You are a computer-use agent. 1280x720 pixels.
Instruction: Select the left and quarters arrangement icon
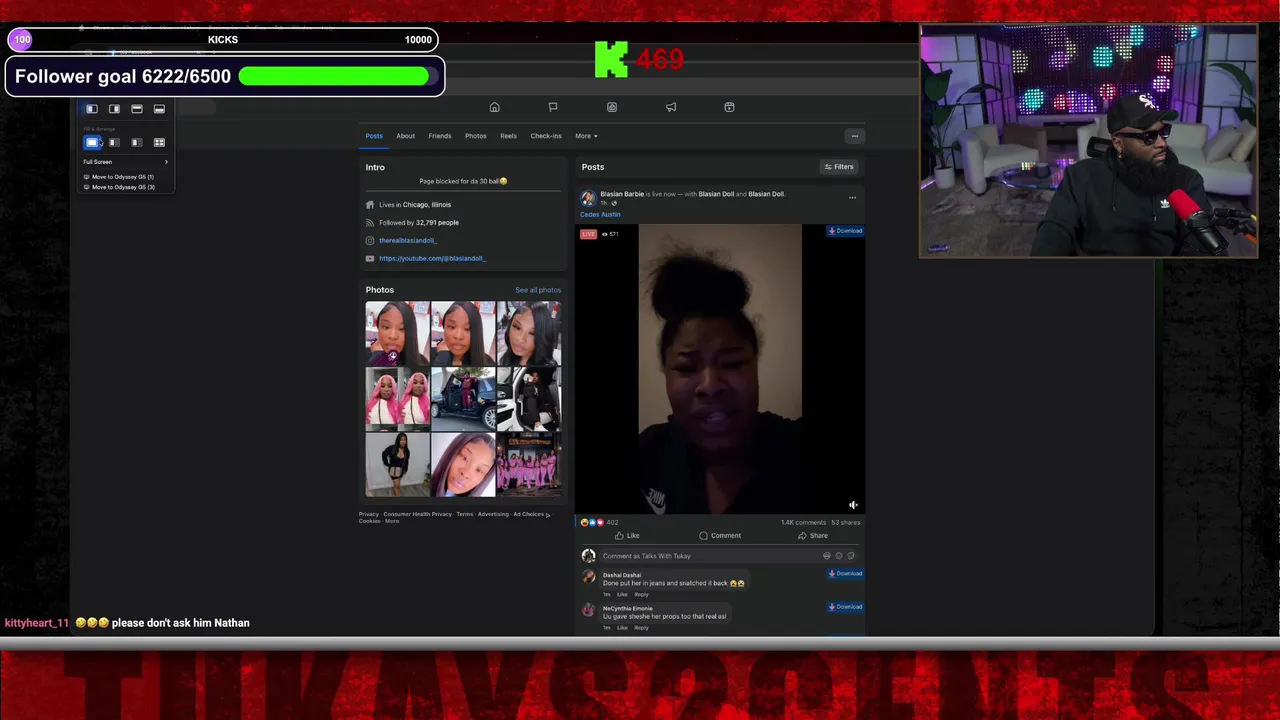137,143
